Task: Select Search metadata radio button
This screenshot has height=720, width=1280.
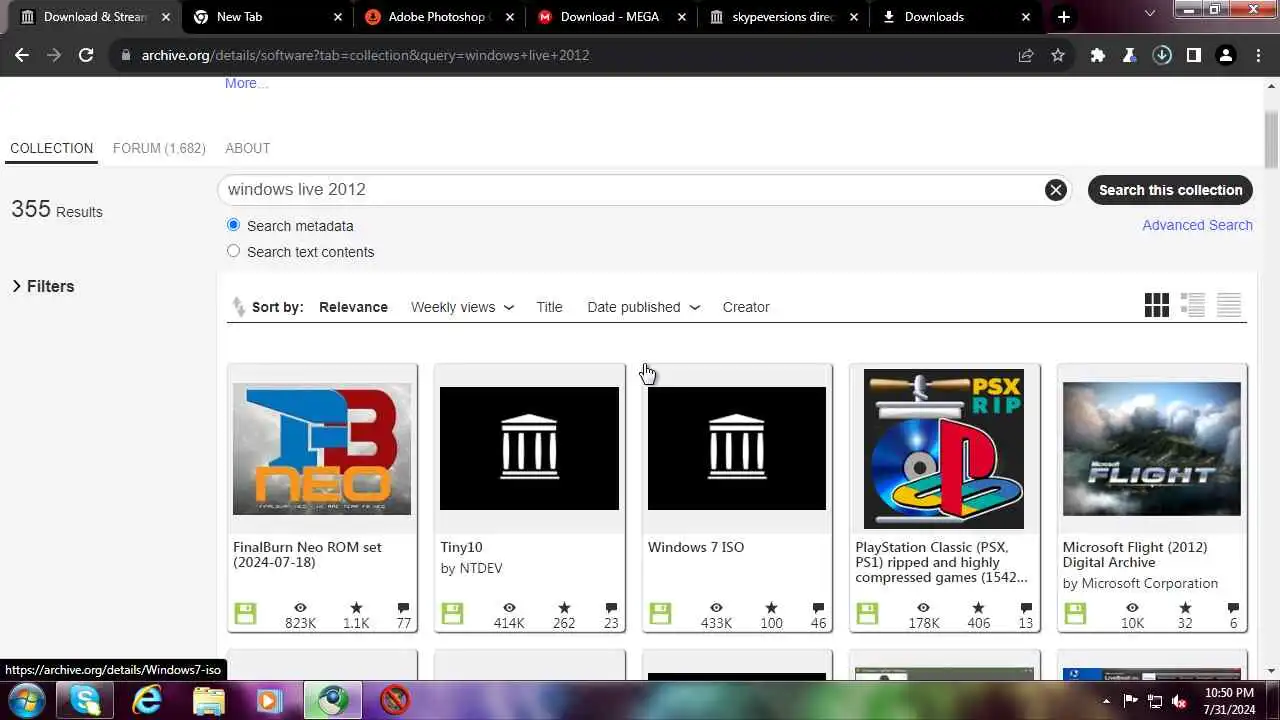Action: pos(234,225)
